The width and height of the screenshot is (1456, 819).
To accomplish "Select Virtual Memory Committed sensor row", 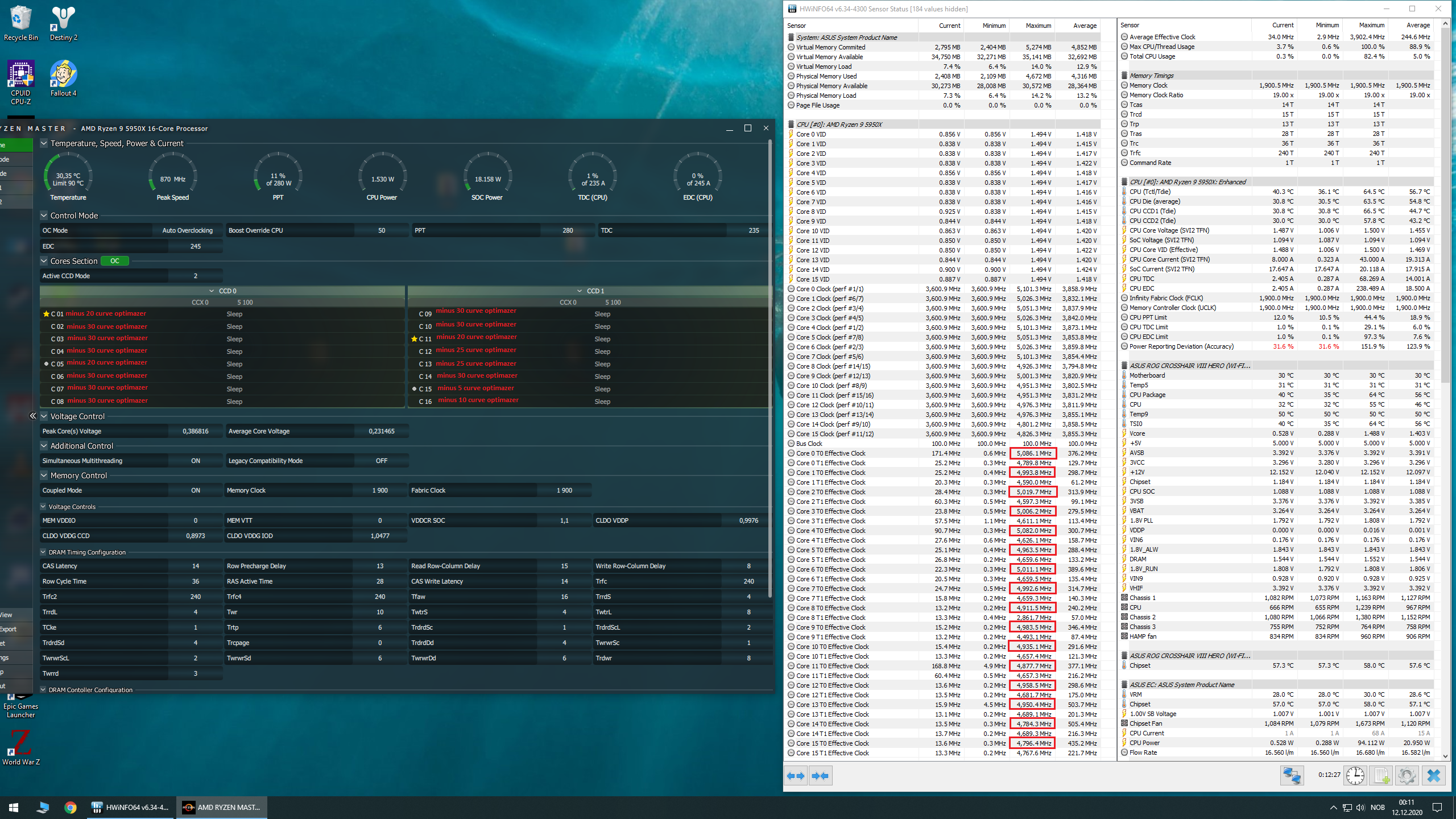I will point(943,47).
